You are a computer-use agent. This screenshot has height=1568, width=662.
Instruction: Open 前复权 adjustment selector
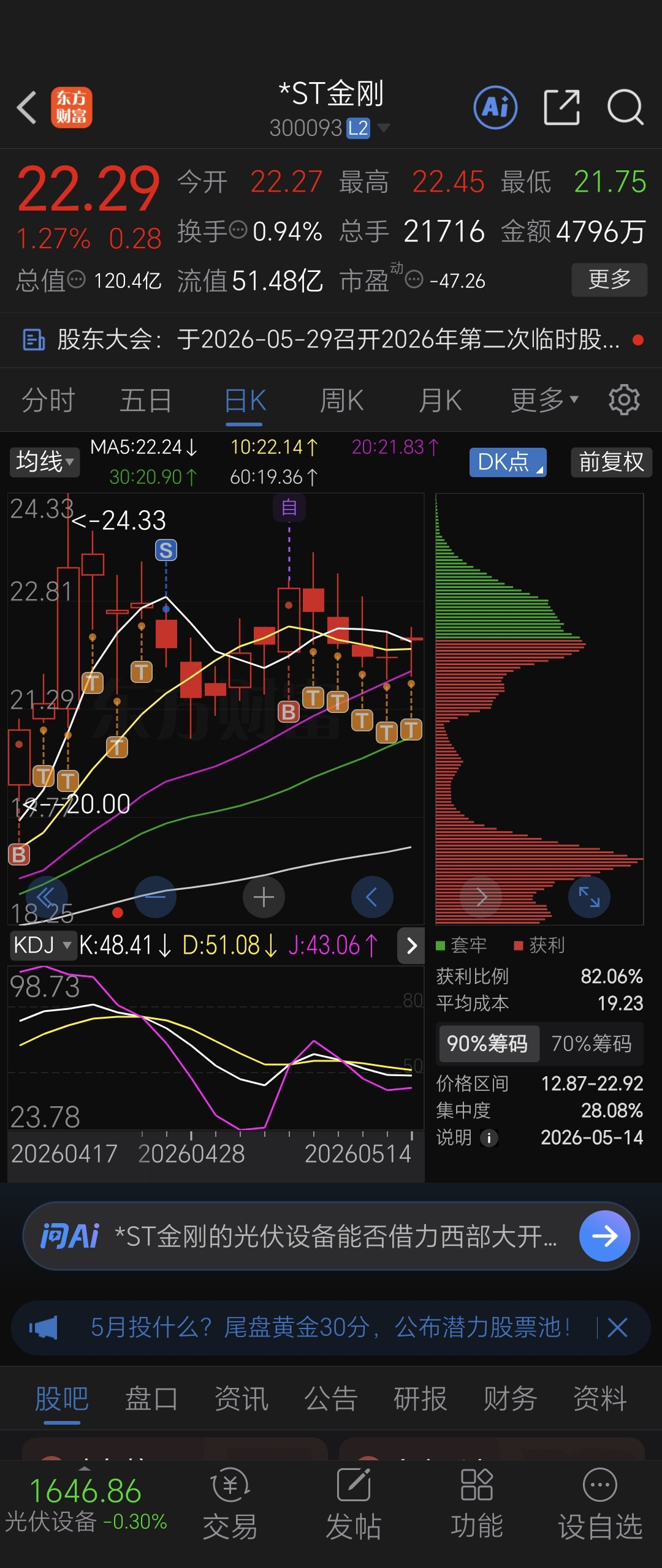[612, 462]
